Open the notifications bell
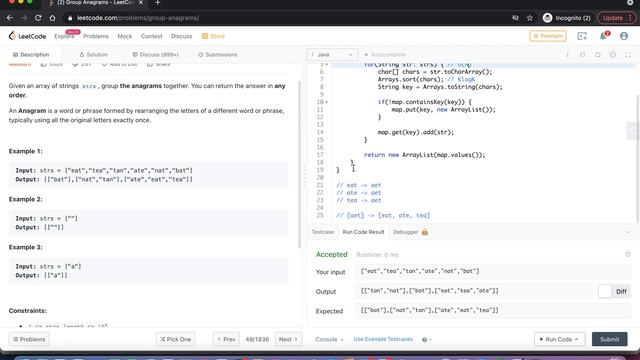The height and width of the screenshot is (360, 640). [603, 36]
